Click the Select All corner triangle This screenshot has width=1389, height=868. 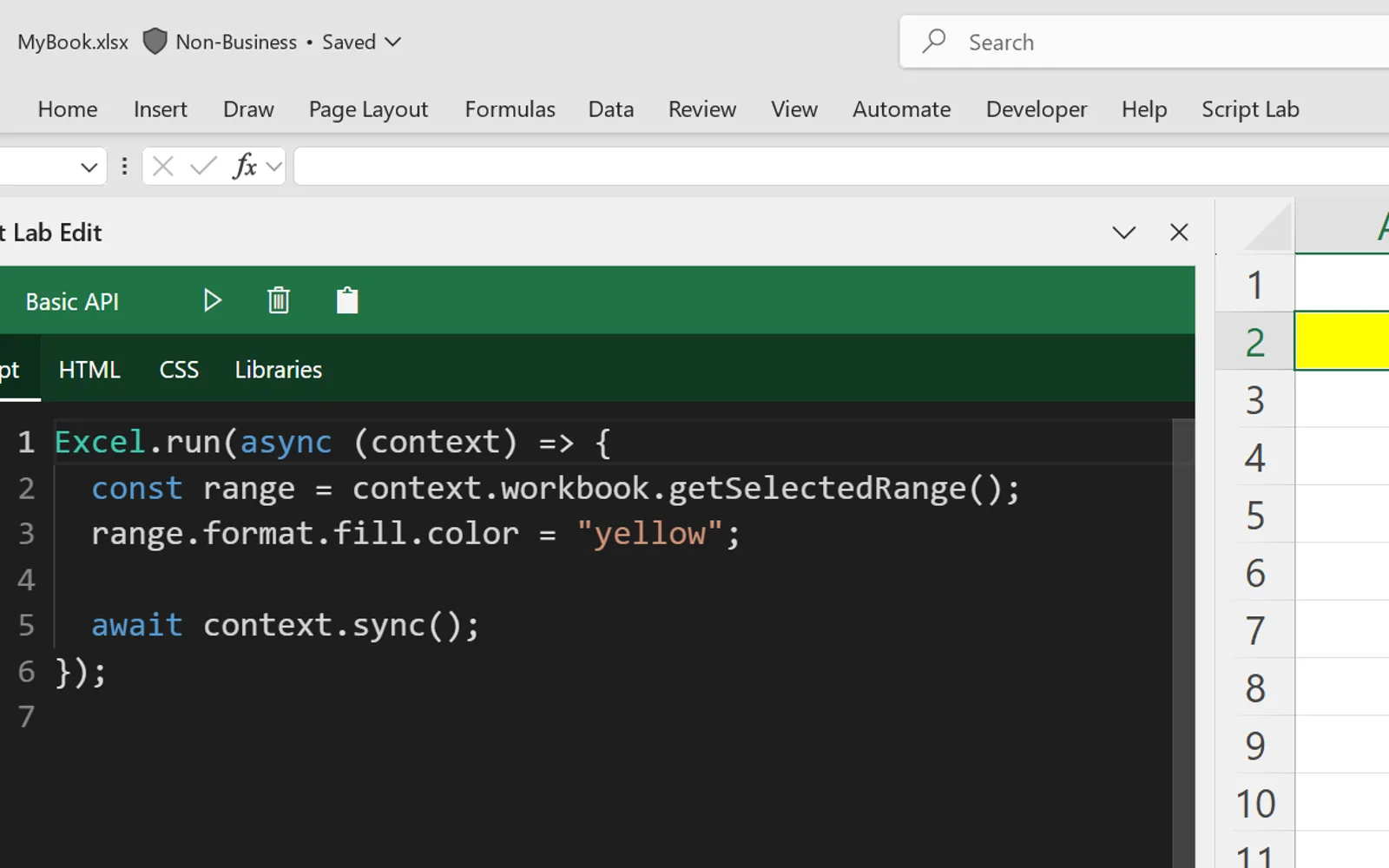[x=1267, y=228]
